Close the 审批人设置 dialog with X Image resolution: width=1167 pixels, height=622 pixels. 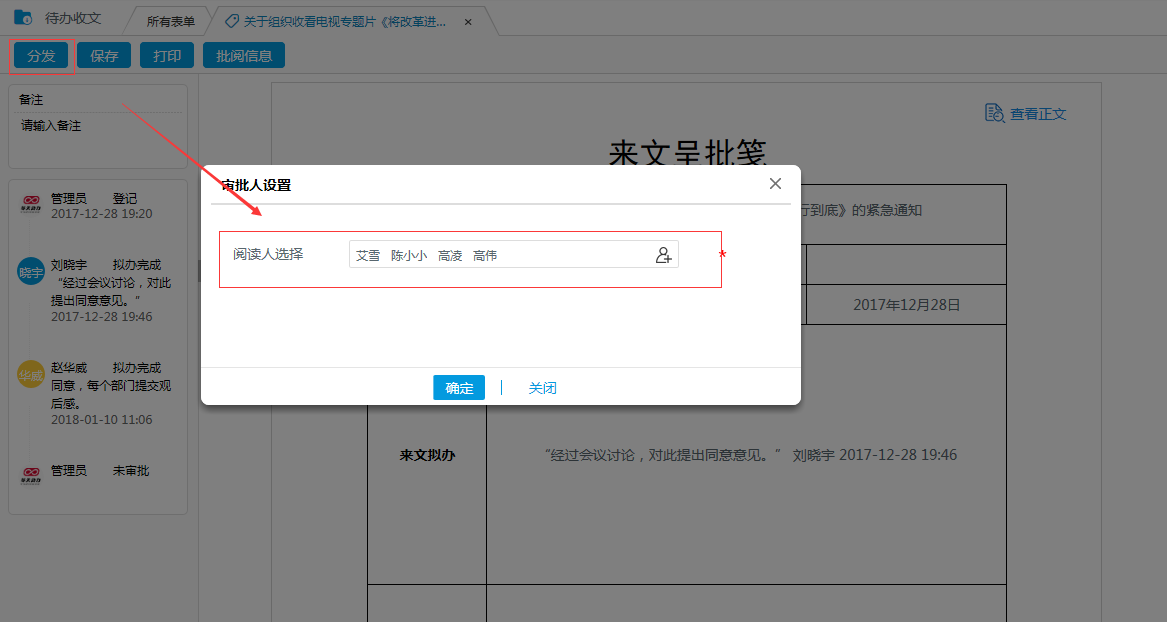(775, 183)
